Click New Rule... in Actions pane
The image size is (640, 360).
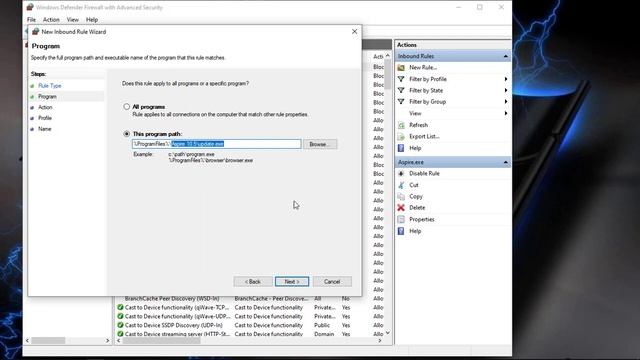pyautogui.click(x=423, y=67)
